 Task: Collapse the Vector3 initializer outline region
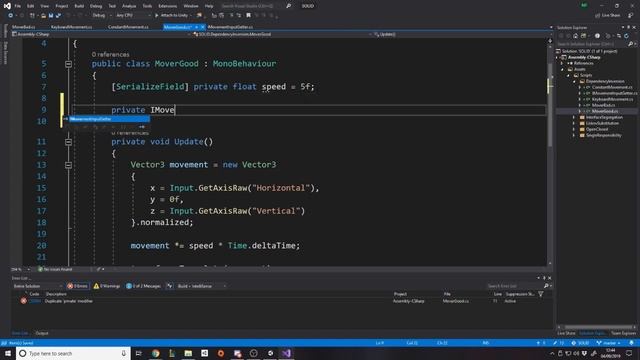click(x=69, y=165)
